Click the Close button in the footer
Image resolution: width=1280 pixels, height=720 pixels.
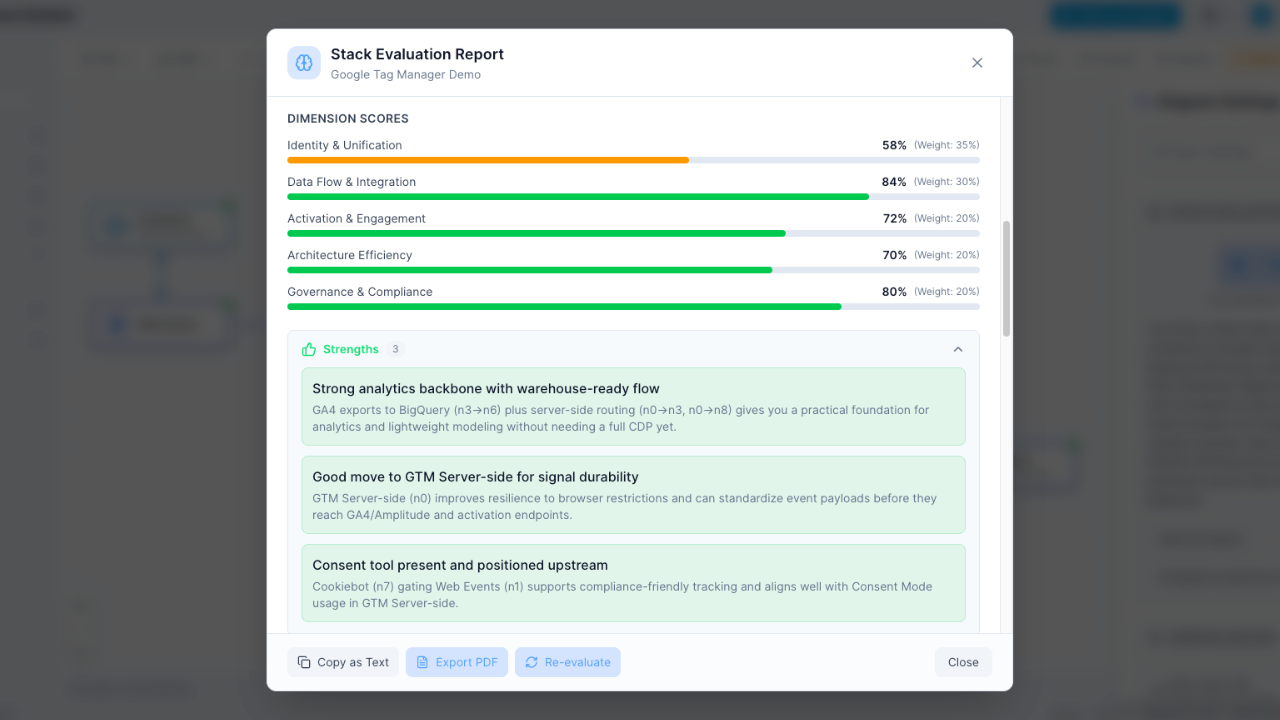(962, 662)
